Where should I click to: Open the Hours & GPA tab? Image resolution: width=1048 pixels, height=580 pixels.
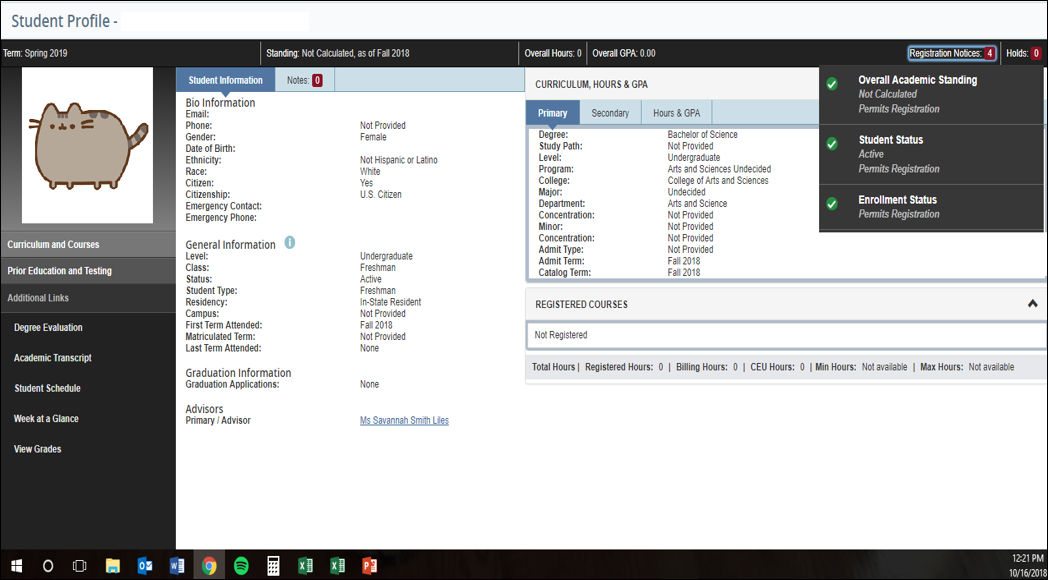(676, 113)
